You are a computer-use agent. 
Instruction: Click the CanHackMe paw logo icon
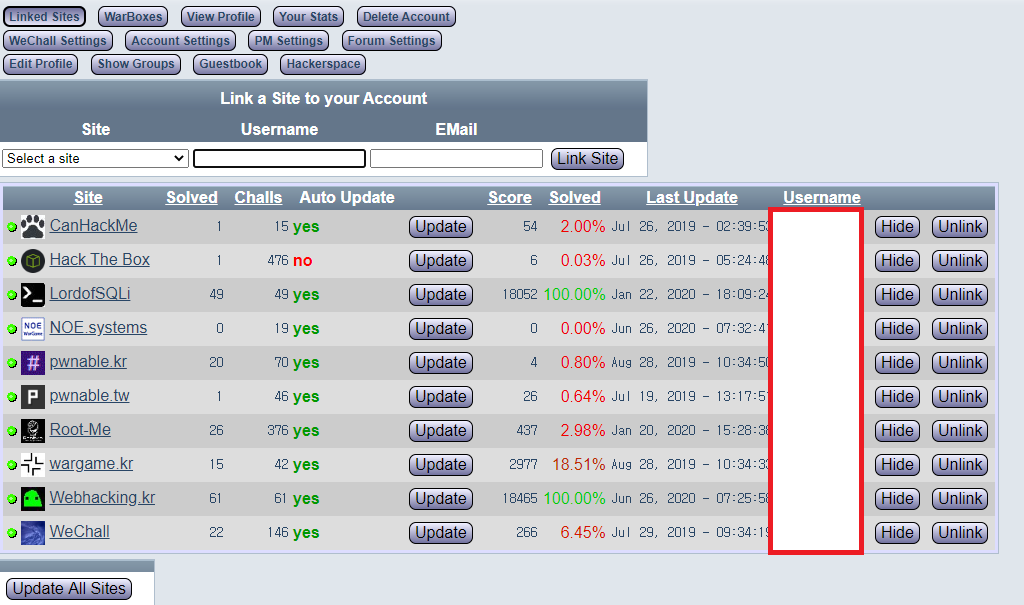[x=33, y=227]
